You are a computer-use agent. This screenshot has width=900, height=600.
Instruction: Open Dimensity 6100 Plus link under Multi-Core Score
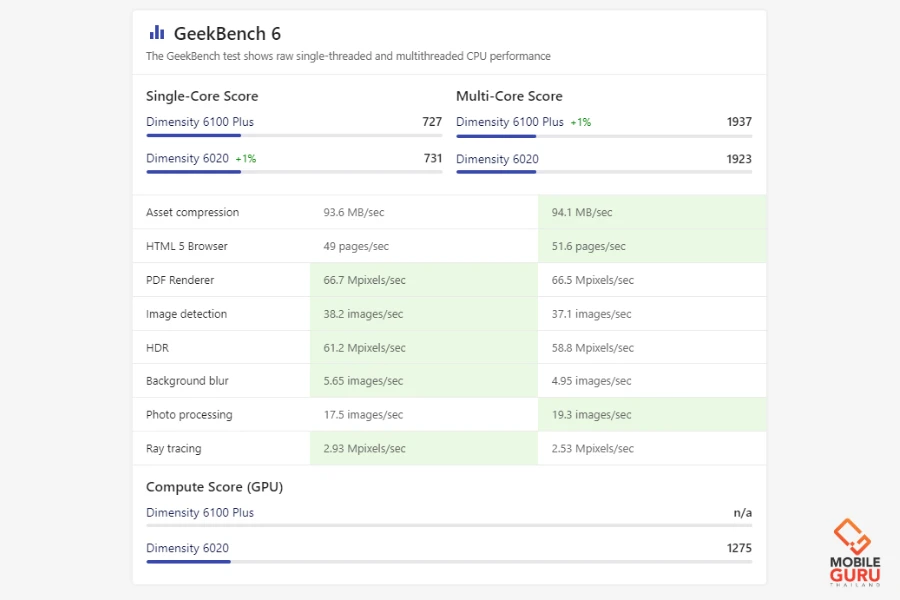pos(510,122)
